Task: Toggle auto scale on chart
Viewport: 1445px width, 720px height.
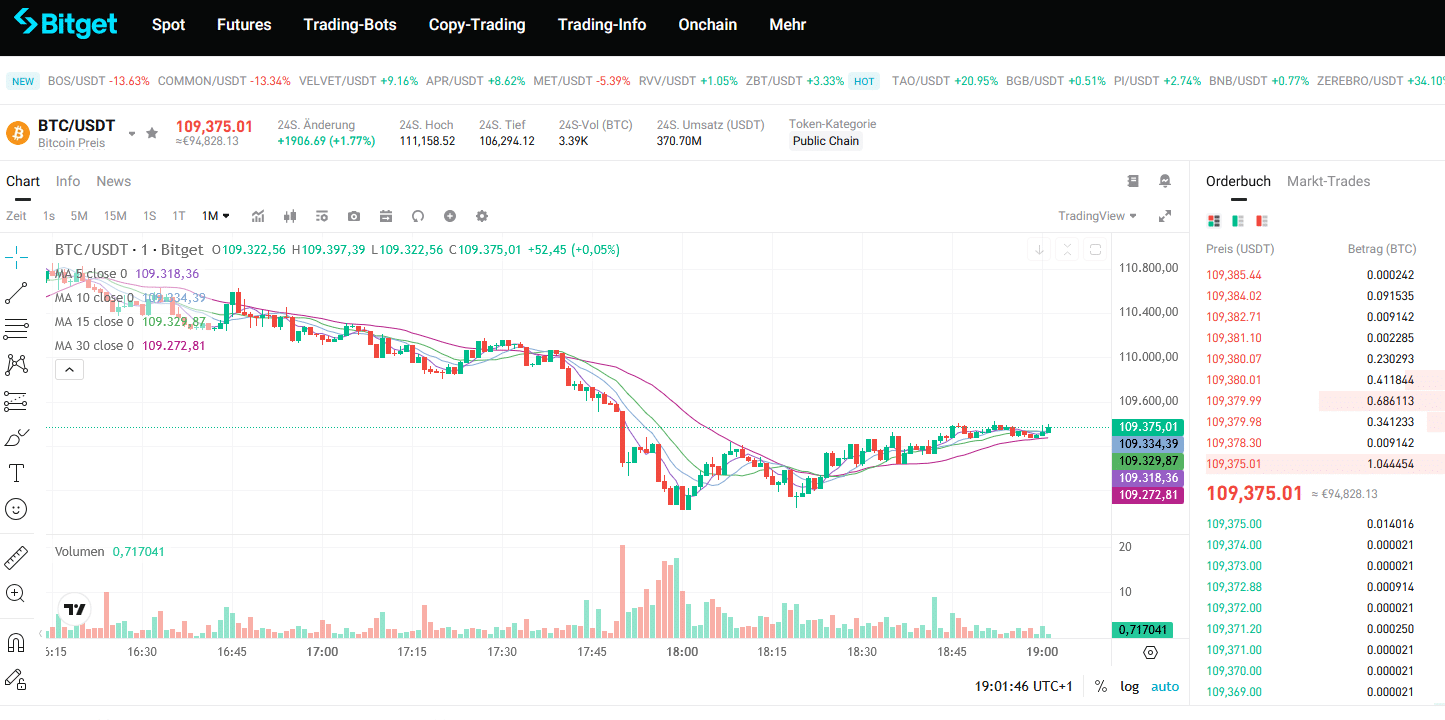Action: [x=1165, y=687]
